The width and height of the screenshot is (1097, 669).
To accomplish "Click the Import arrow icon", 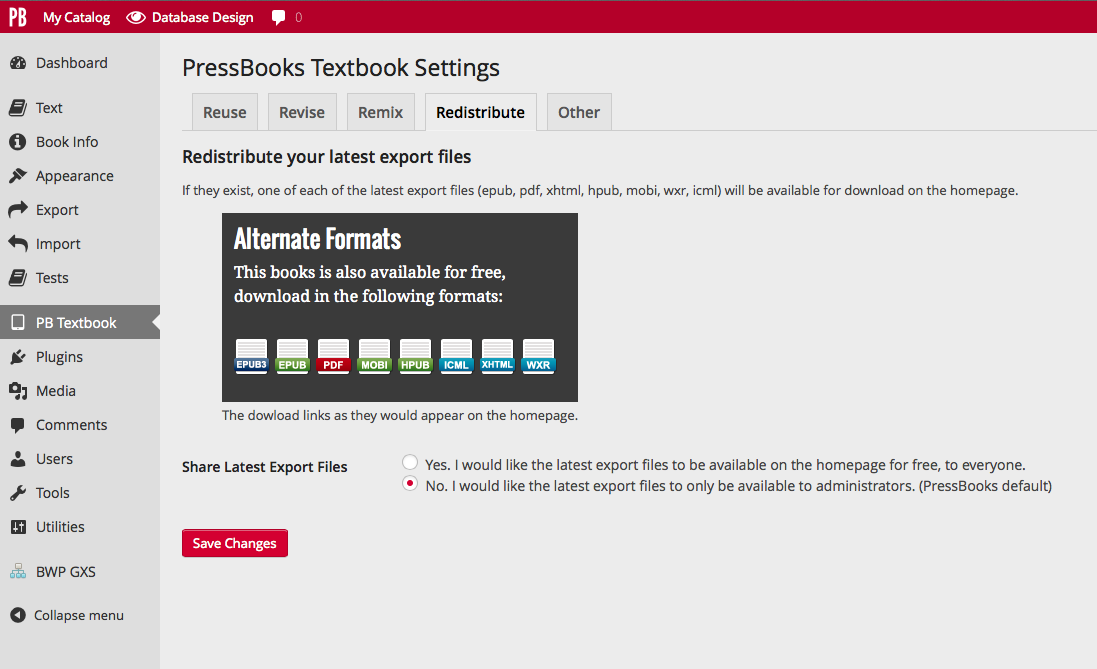I will pos(17,244).
